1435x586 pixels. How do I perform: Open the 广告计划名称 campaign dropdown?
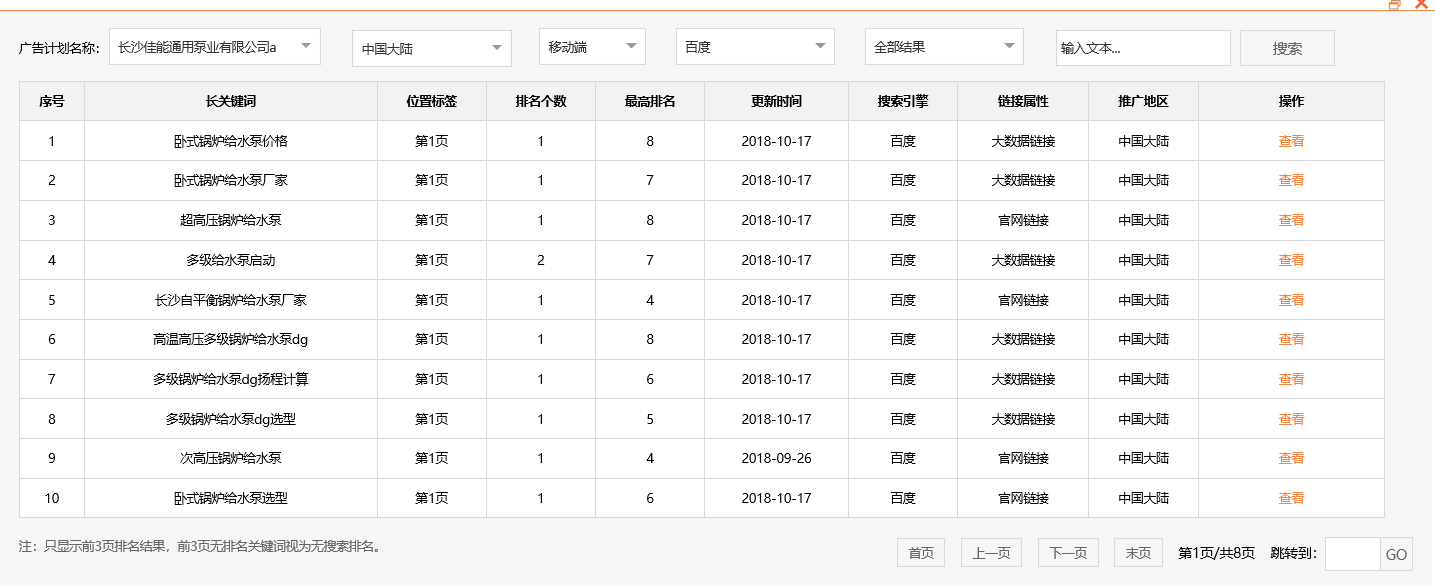tap(214, 47)
